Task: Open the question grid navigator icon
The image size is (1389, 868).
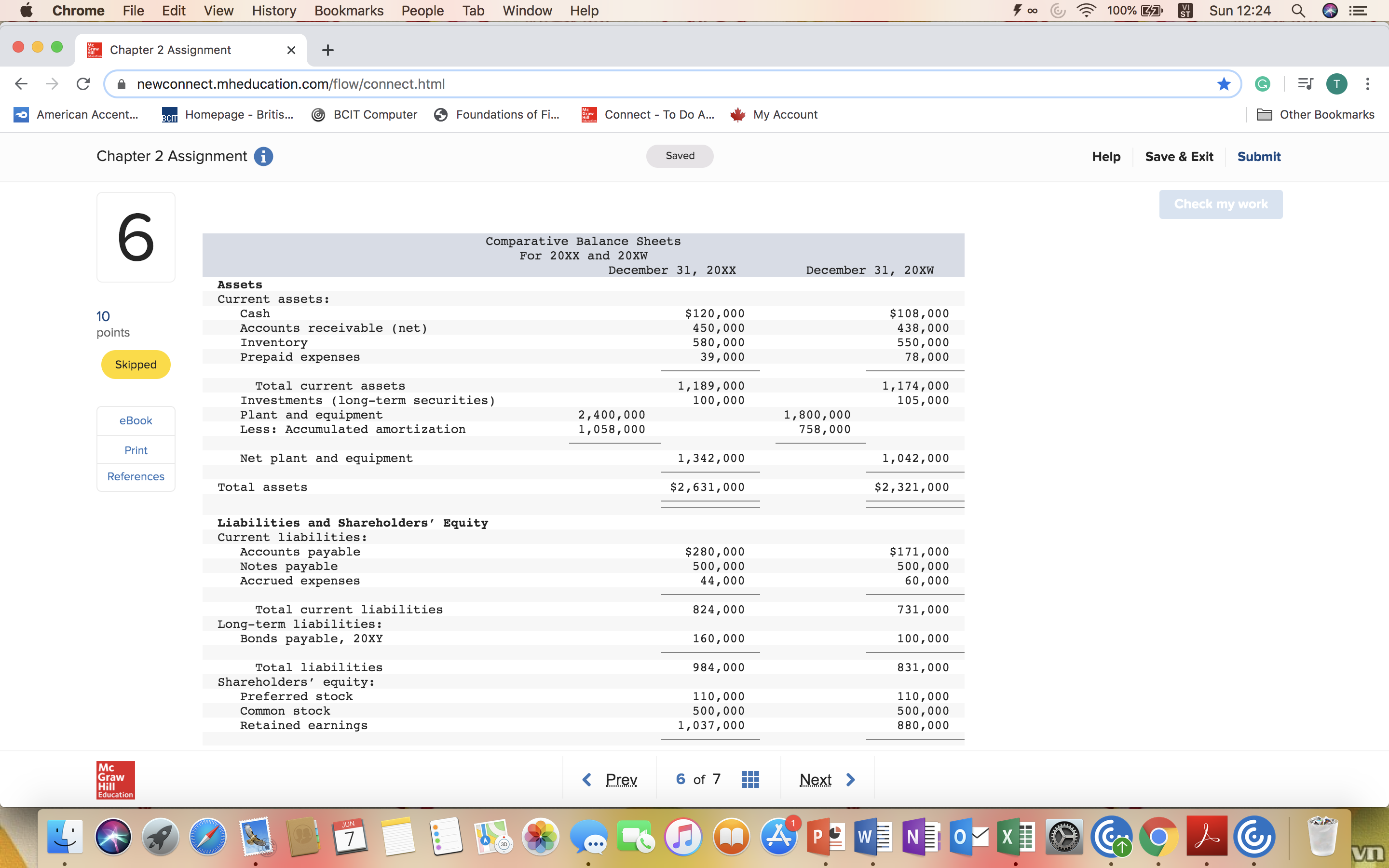Action: (x=750, y=779)
